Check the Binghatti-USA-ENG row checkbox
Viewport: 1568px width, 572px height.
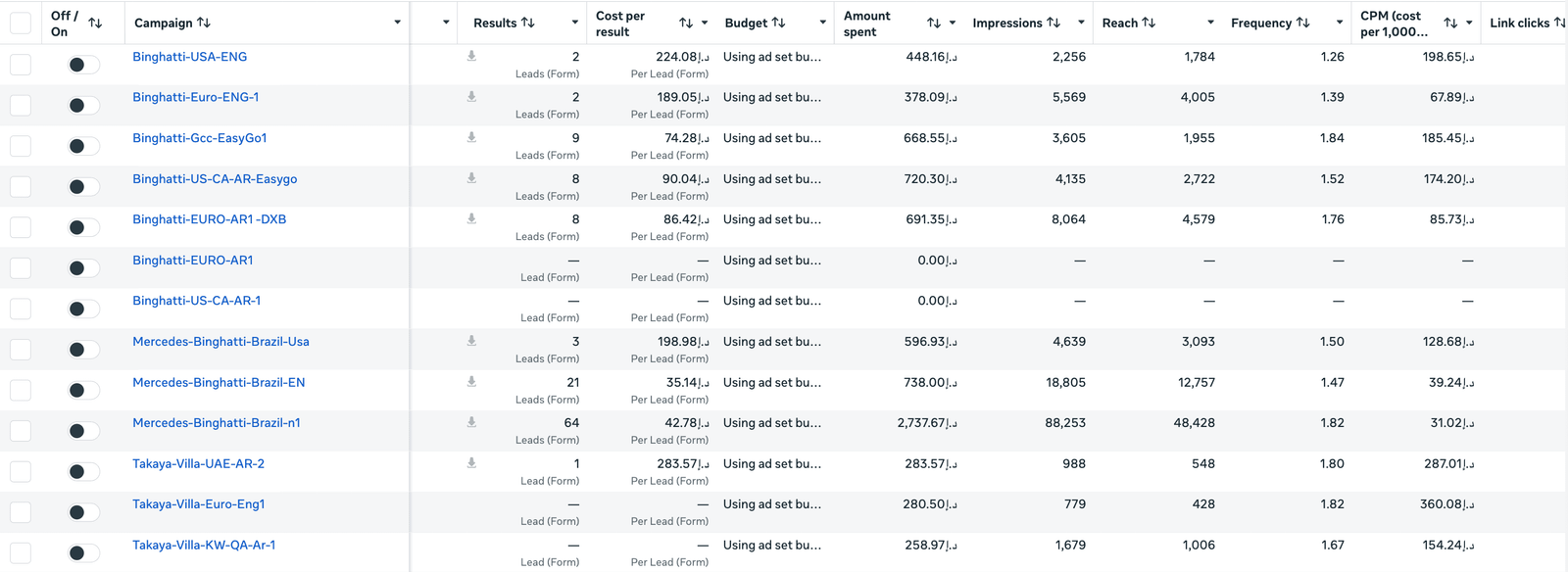(x=21, y=65)
